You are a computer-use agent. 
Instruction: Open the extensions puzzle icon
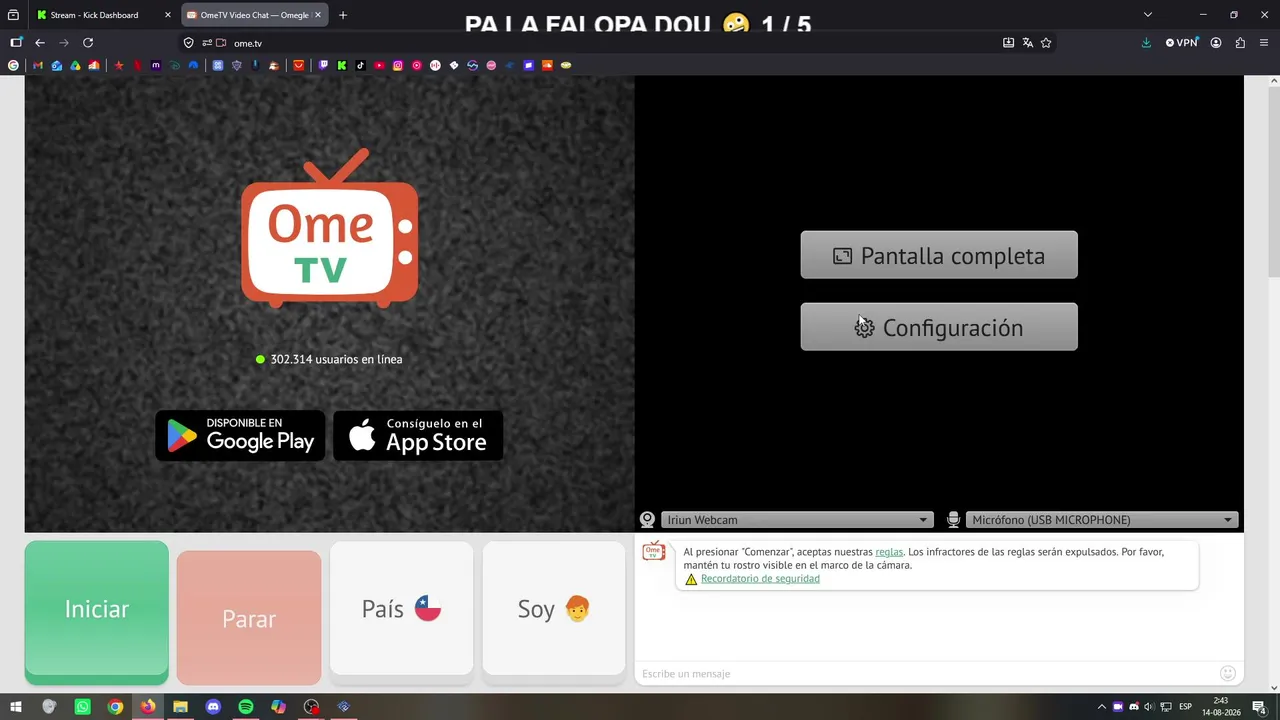(x=1240, y=43)
